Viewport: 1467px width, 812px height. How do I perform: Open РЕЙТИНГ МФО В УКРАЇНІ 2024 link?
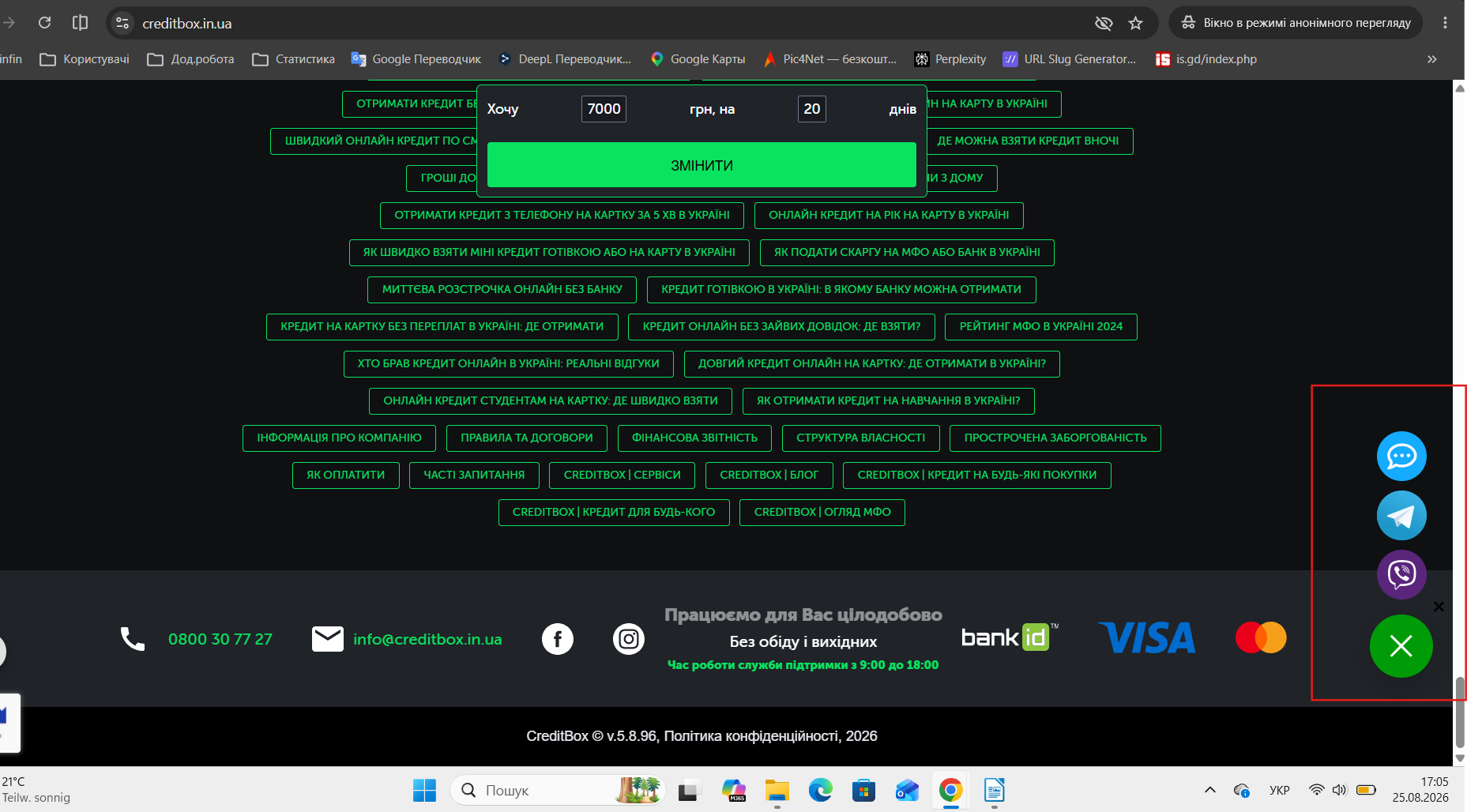(1041, 327)
